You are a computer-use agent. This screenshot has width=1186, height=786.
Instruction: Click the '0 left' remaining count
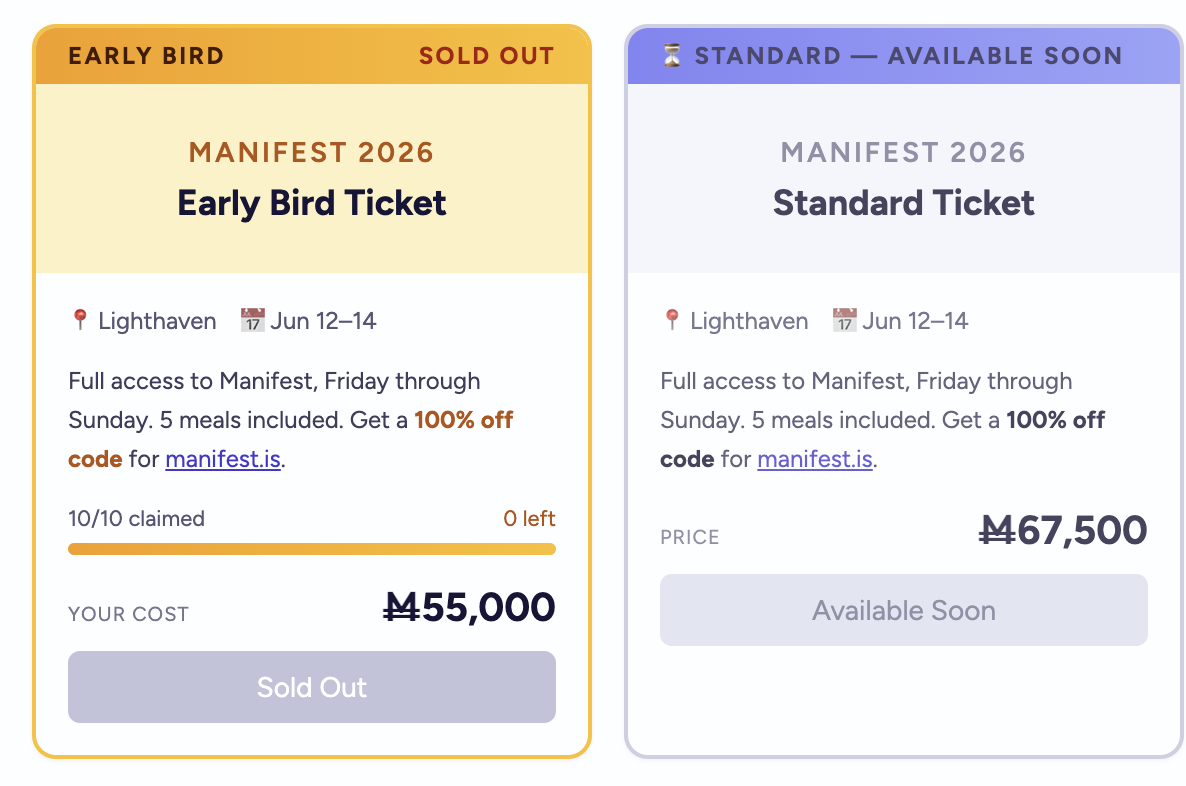529,519
